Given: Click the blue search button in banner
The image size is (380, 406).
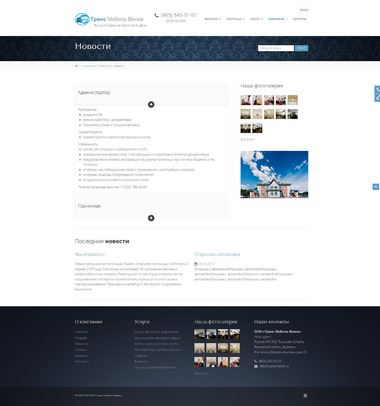Looking at the screenshot, I should coord(302,48).
